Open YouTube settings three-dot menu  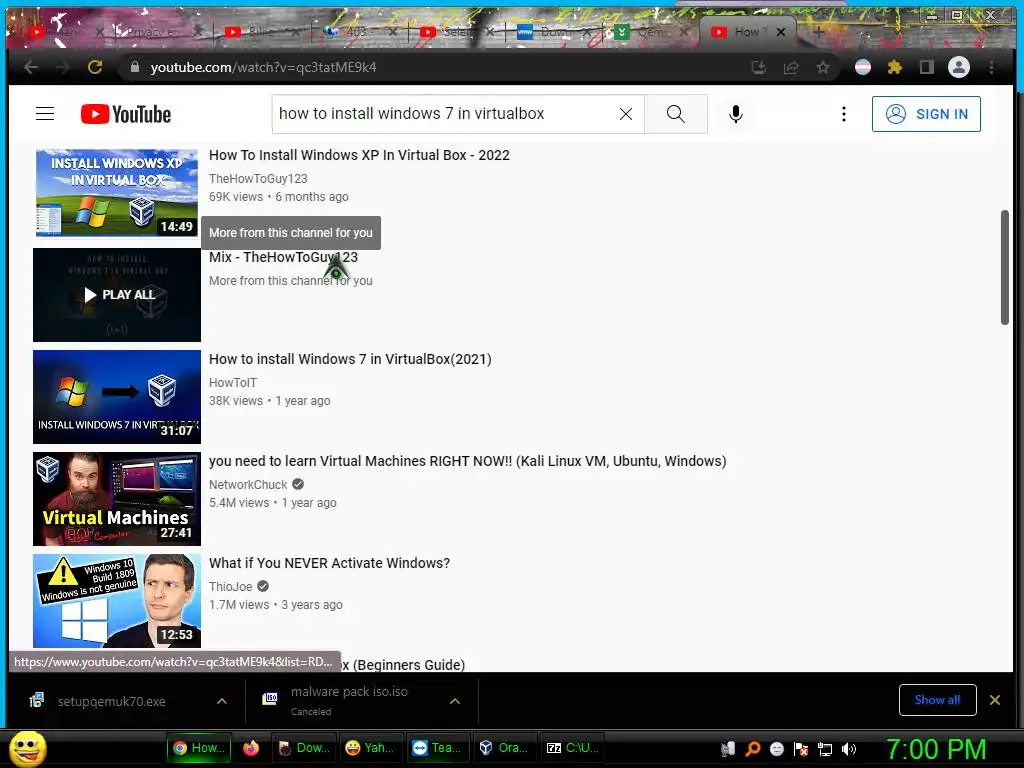[x=844, y=114]
